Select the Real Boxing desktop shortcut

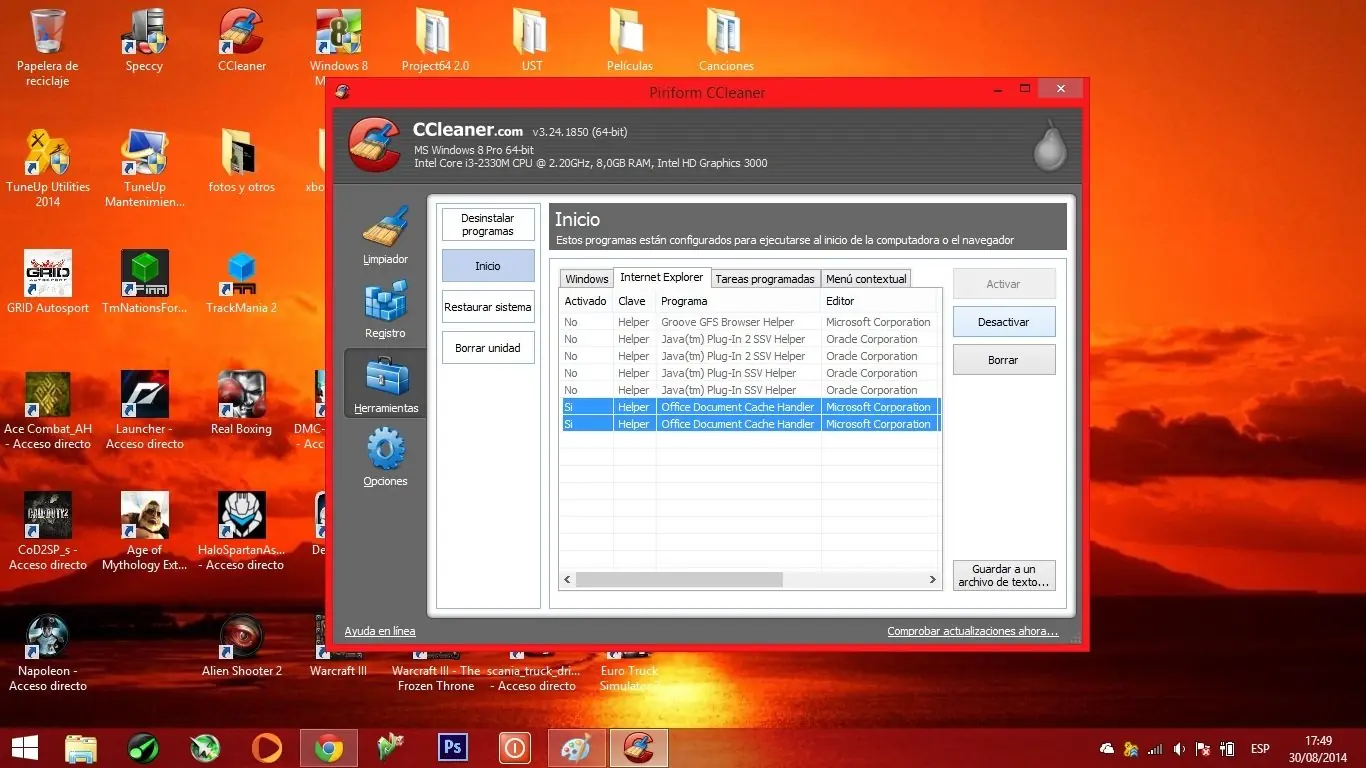pyautogui.click(x=241, y=403)
